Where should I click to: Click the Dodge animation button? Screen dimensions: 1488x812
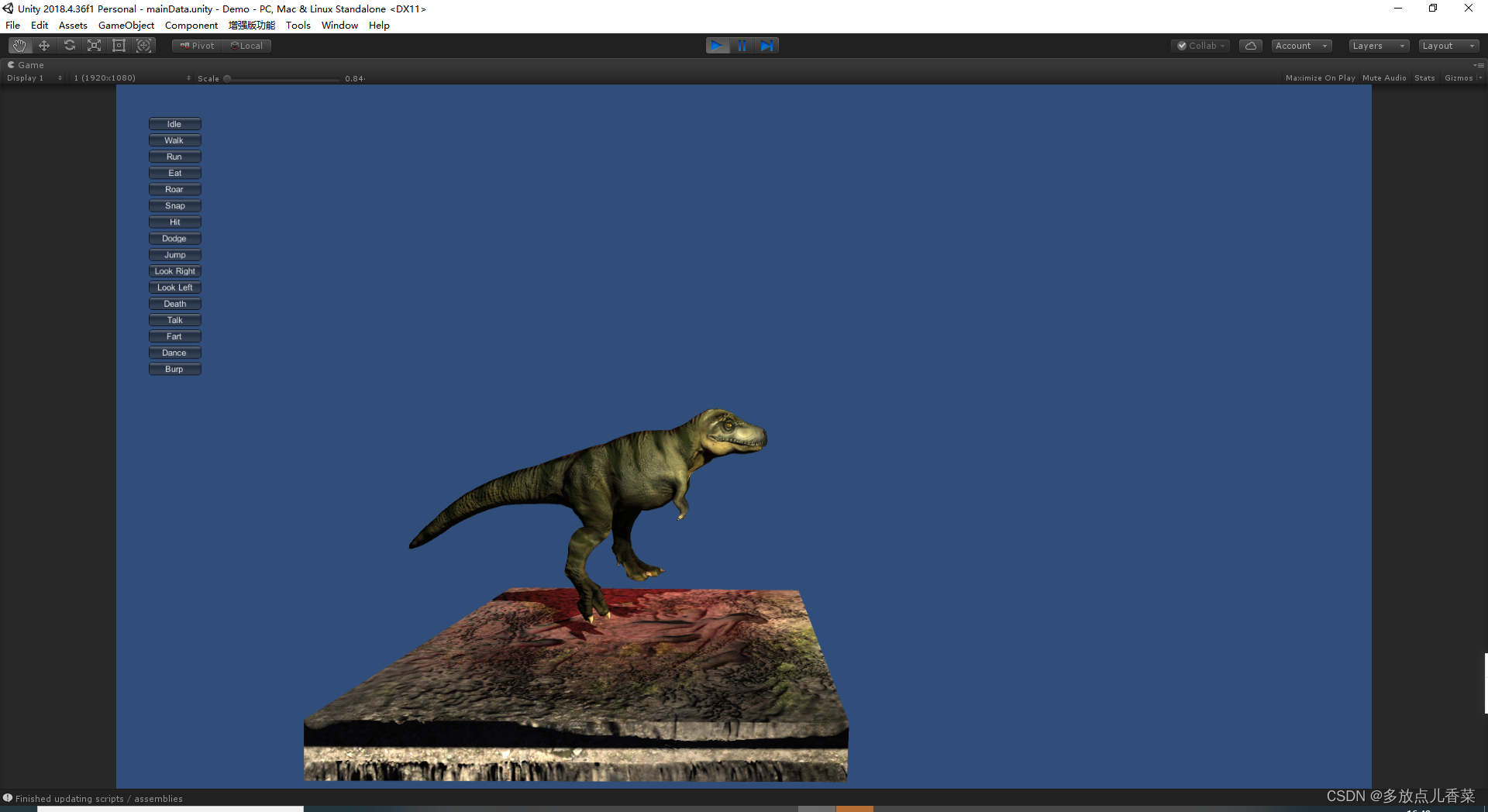(174, 239)
